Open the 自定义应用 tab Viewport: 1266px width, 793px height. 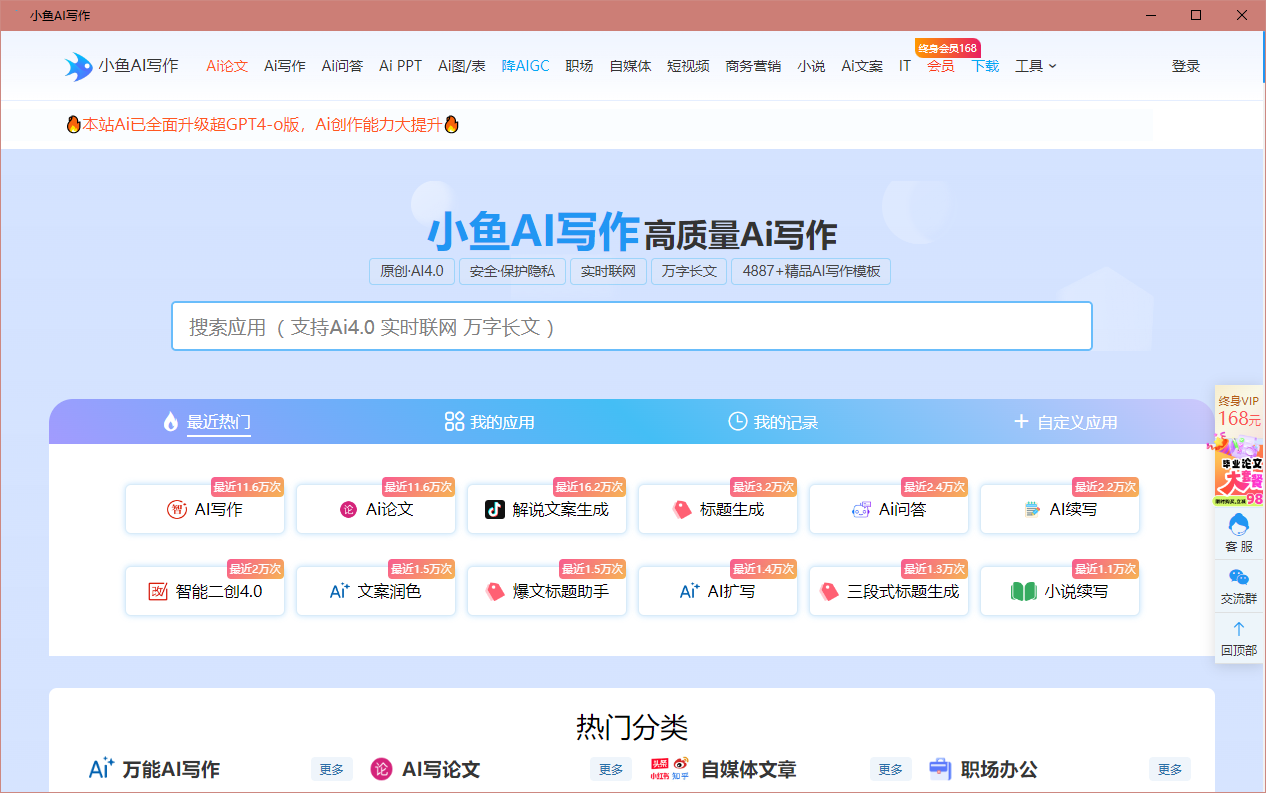click(x=1066, y=422)
